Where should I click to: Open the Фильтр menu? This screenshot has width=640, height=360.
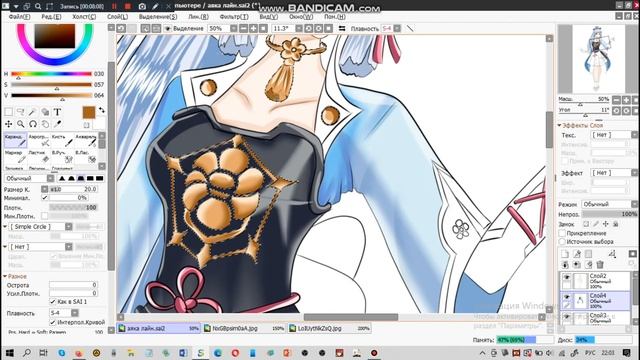[x=234, y=17]
